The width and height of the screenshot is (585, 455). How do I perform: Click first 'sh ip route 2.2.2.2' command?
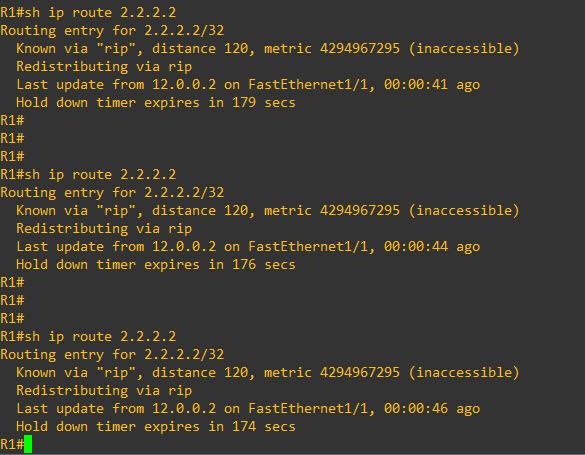point(100,13)
